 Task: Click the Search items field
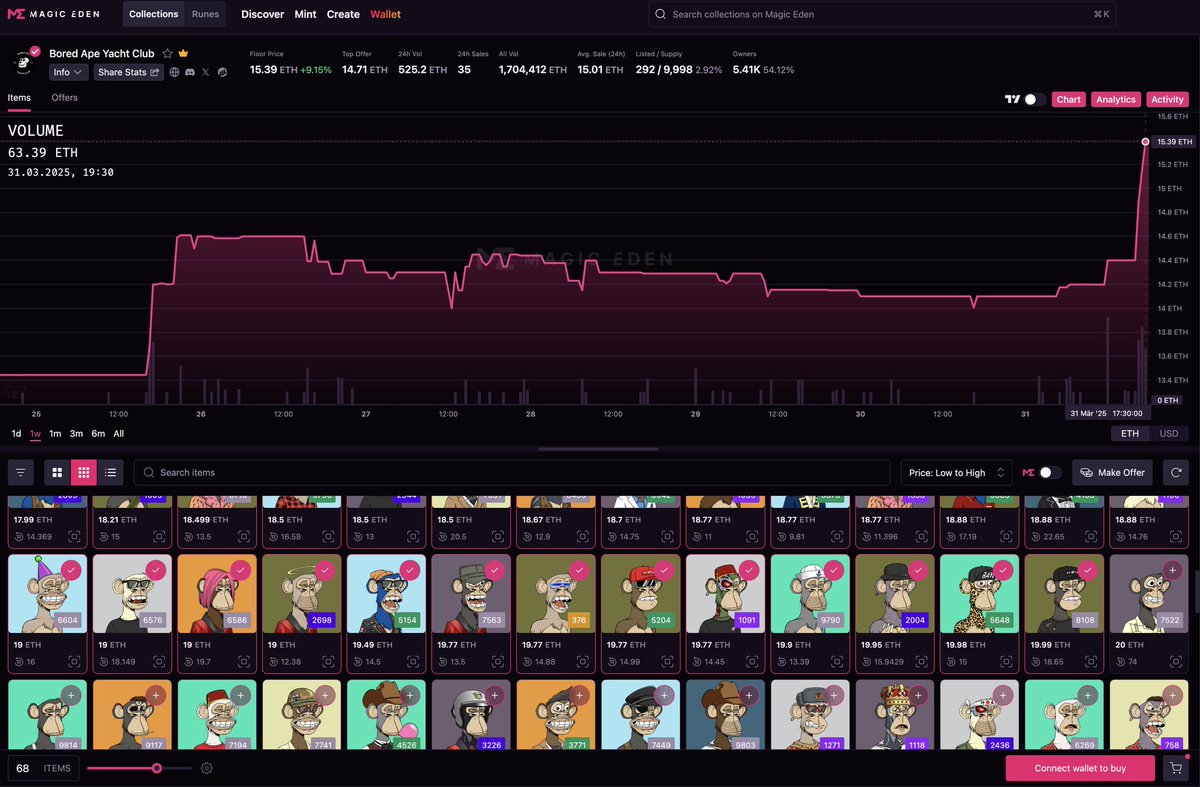[x=512, y=472]
